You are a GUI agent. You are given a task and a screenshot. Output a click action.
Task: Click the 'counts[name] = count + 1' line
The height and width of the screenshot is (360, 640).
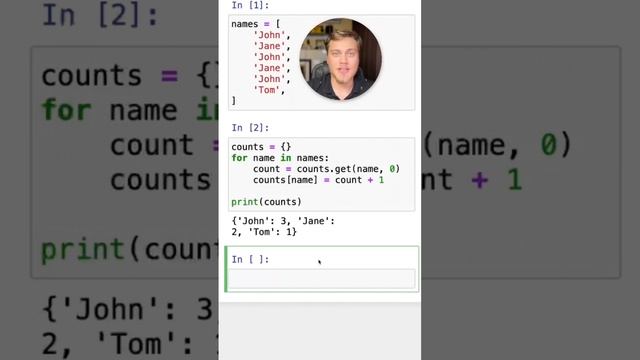pos(318,180)
